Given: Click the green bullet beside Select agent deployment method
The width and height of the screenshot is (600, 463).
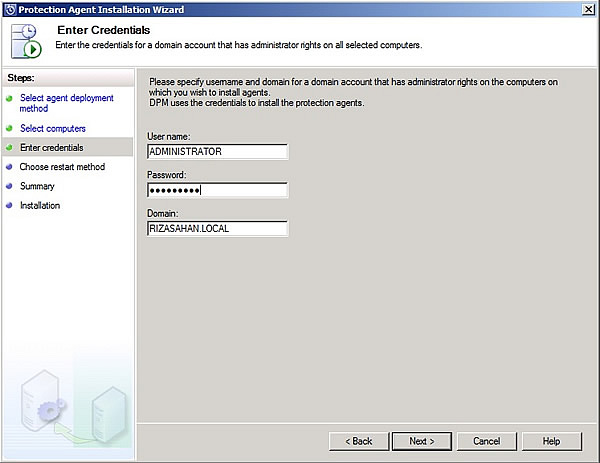Looking at the screenshot, I should [10, 98].
